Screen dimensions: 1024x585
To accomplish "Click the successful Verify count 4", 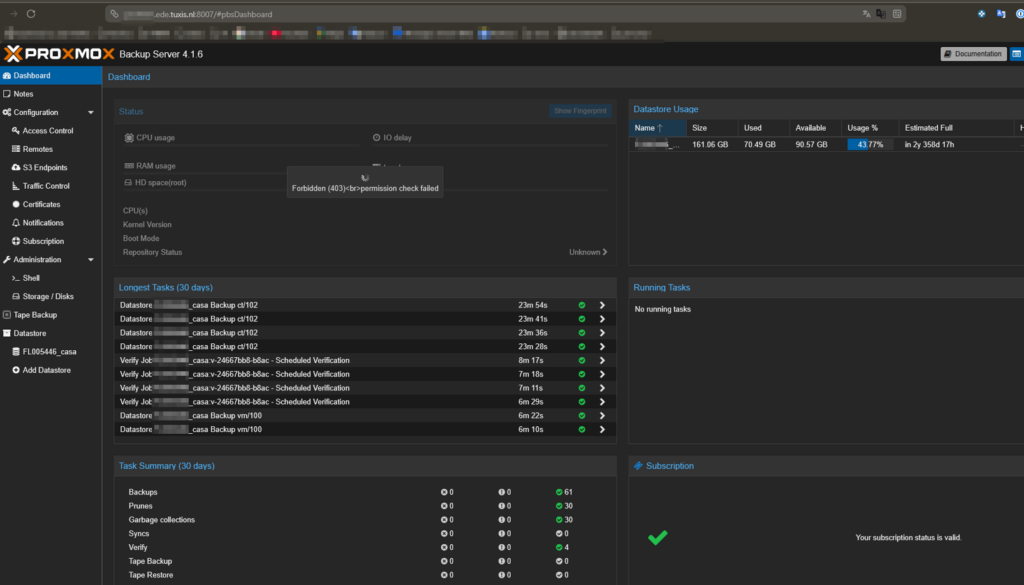I will click(x=562, y=547).
